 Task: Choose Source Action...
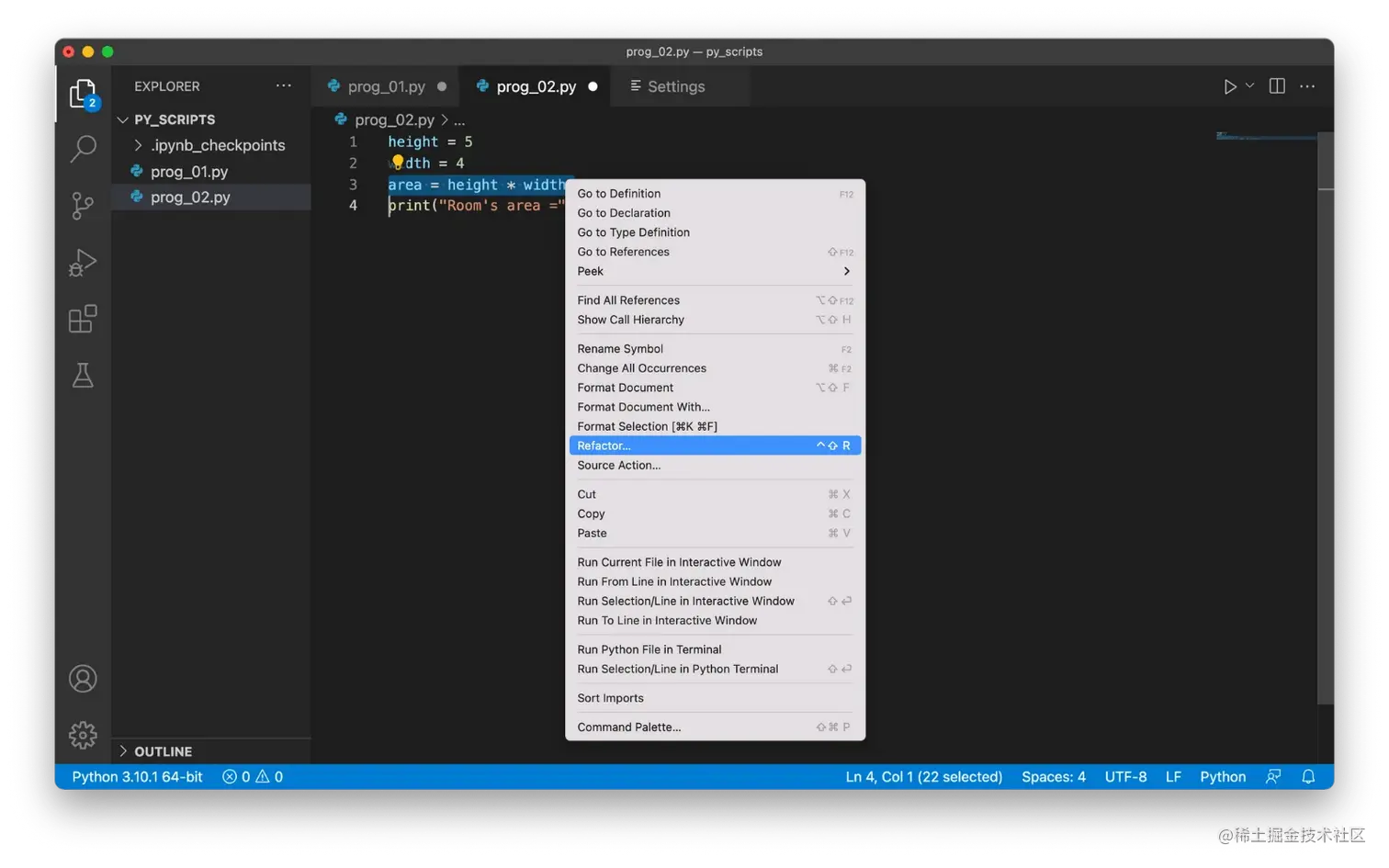click(x=715, y=465)
